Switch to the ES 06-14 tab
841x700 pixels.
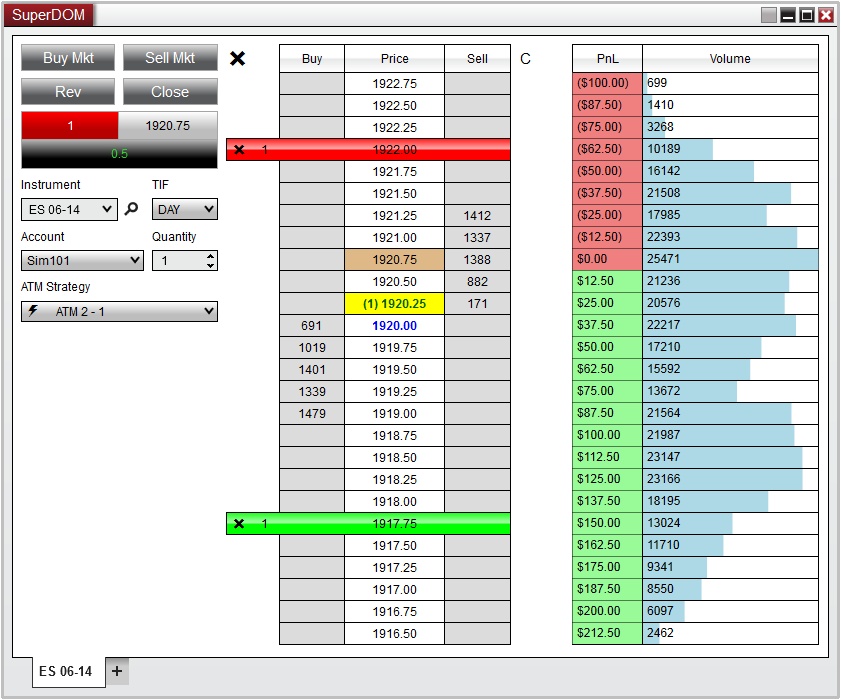[x=66, y=671]
